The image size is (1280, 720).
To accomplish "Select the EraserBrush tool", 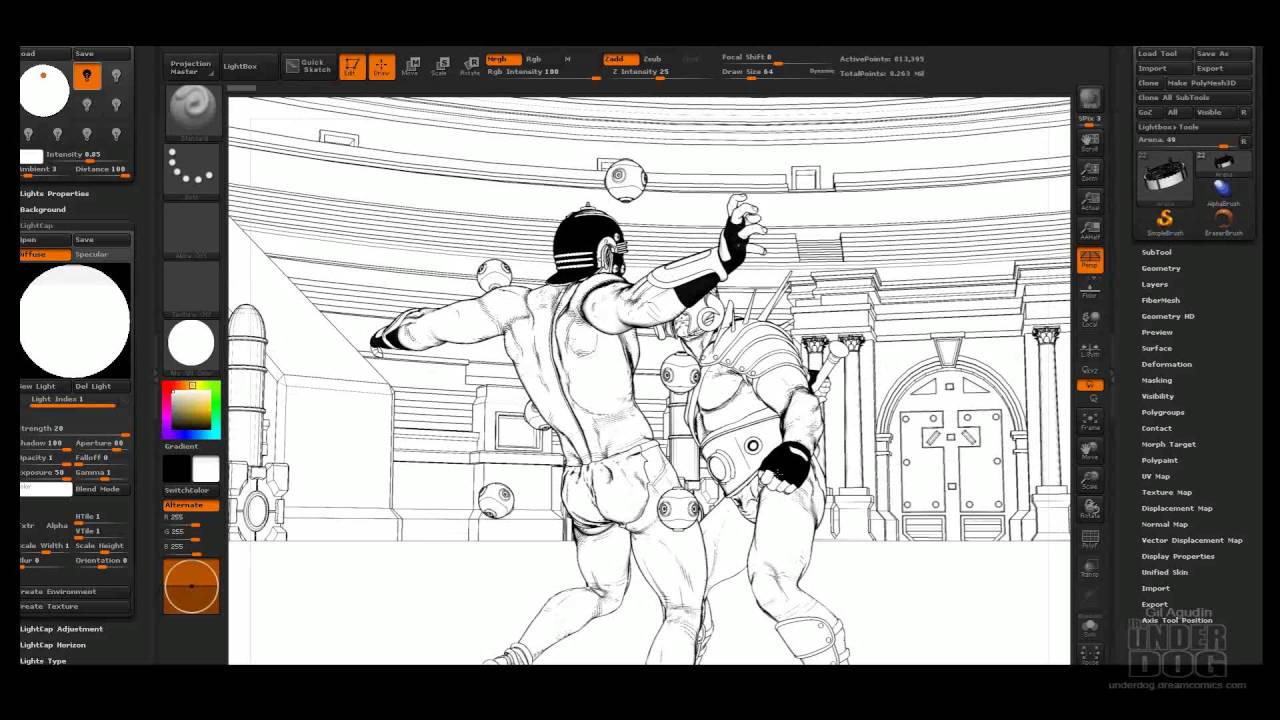I will point(1223,221).
